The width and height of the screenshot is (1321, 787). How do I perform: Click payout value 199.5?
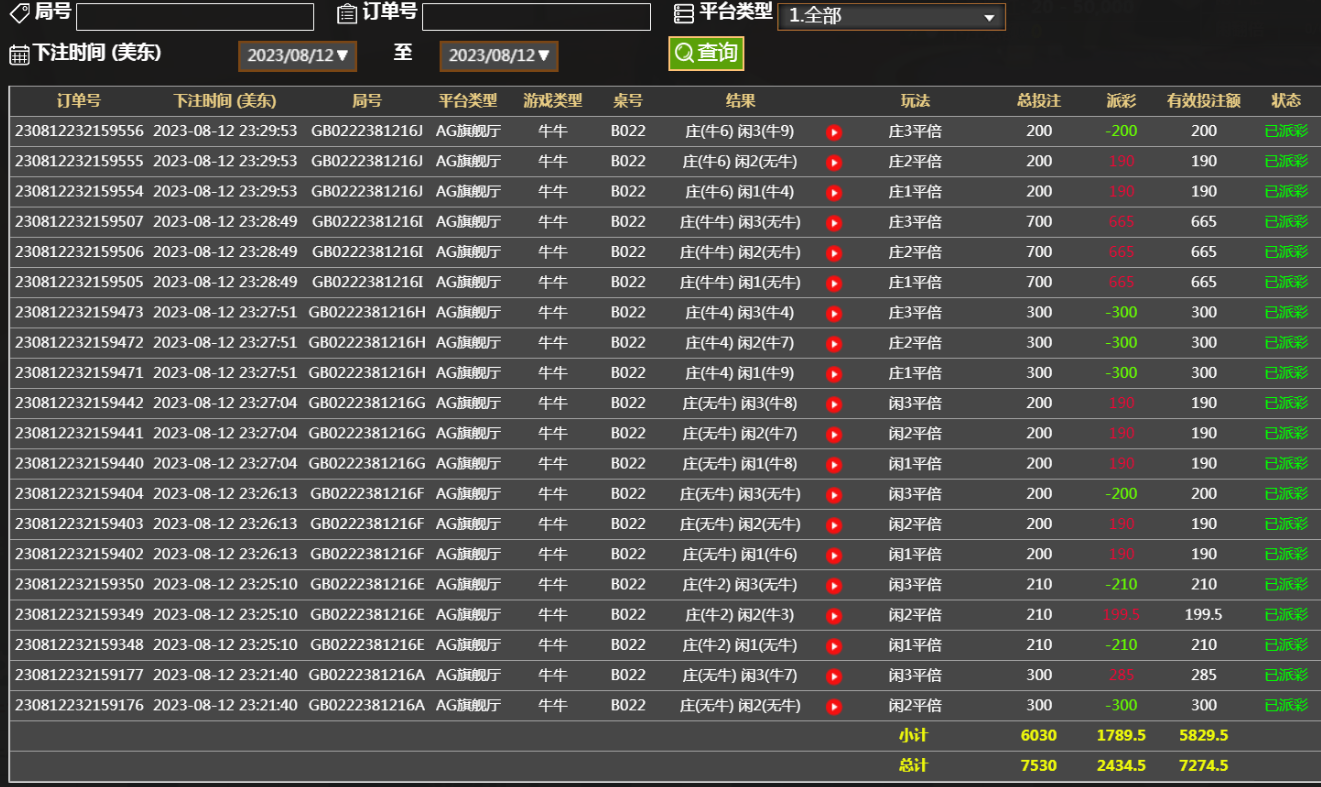tap(1121, 615)
